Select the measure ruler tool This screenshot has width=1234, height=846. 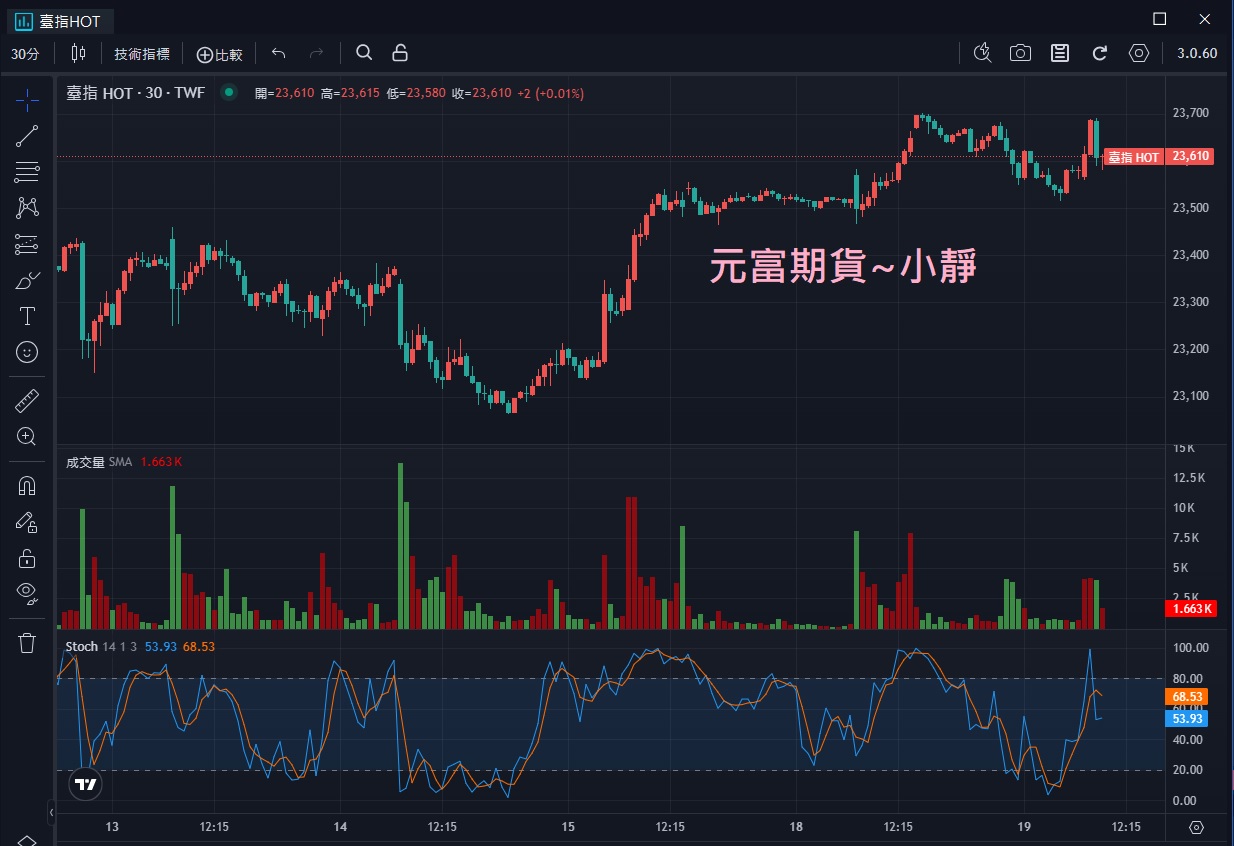[x=27, y=399]
